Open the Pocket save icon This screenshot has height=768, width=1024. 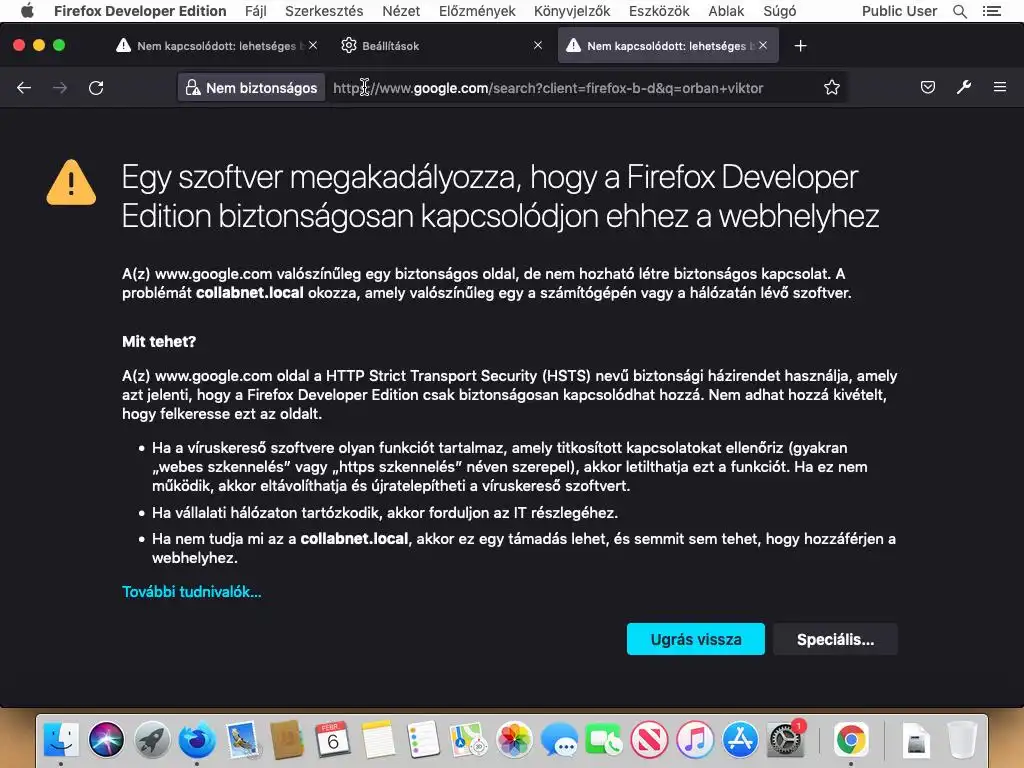(x=927, y=88)
